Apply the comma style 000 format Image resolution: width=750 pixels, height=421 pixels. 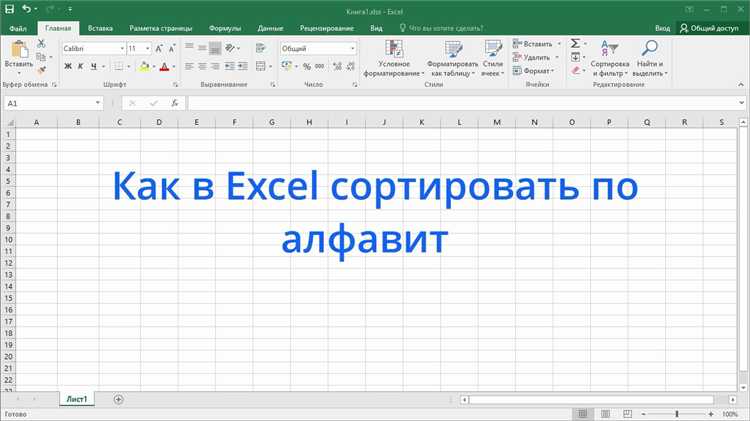click(320, 66)
